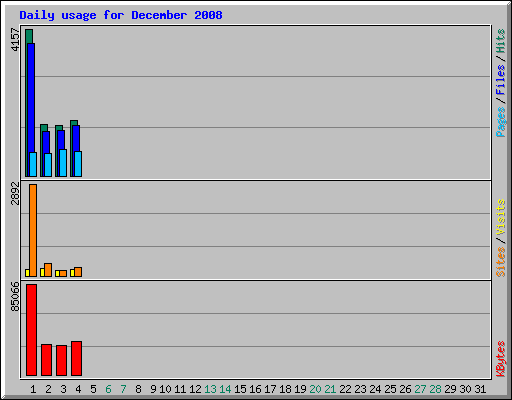Select the green Hits bar top for day 1
The image size is (512, 400).
coord(29,36)
